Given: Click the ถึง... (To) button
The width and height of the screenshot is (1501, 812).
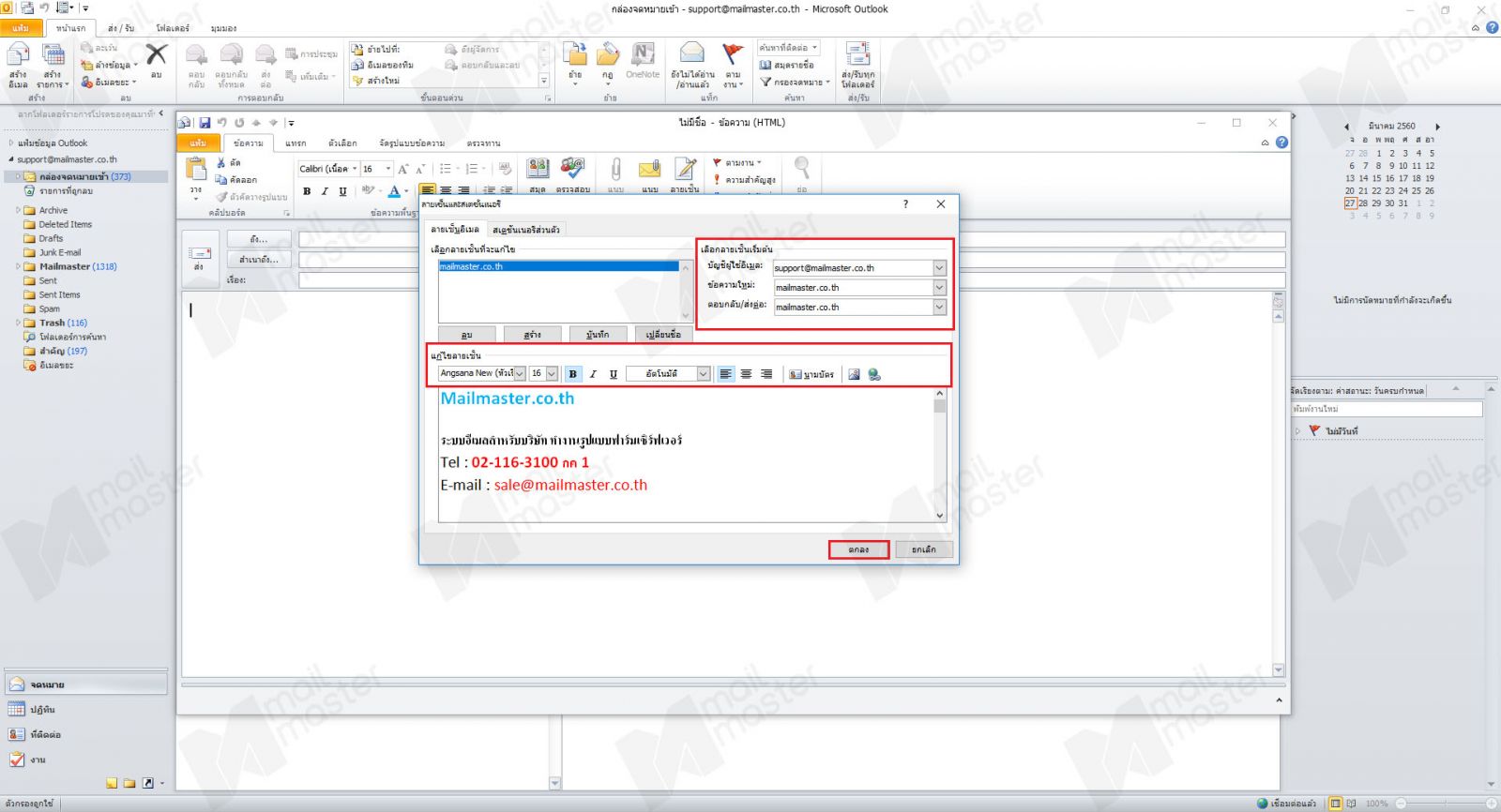Looking at the screenshot, I should pyautogui.click(x=259, y=239).
